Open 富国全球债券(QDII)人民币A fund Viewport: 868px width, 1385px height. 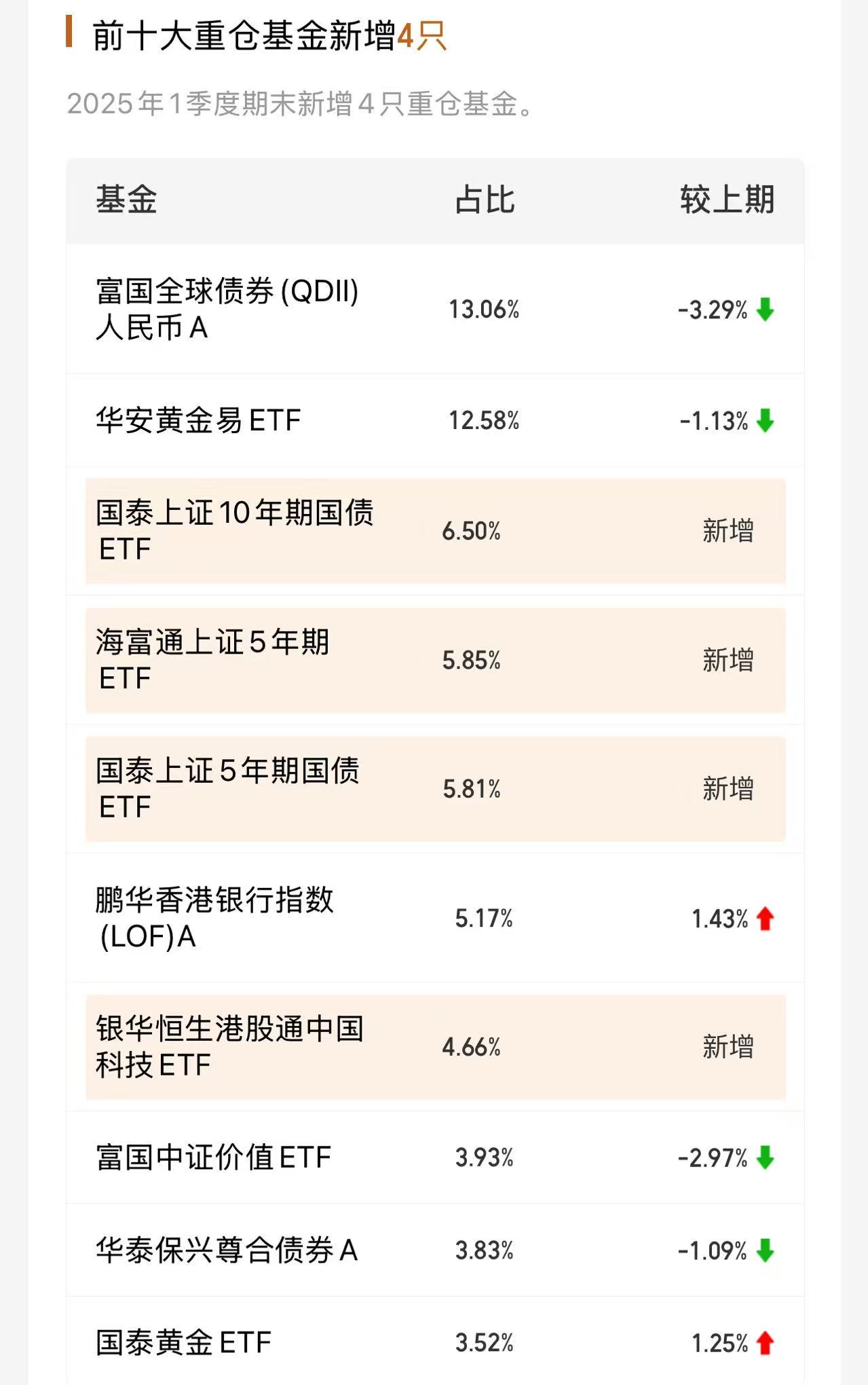tap(435, 309)
